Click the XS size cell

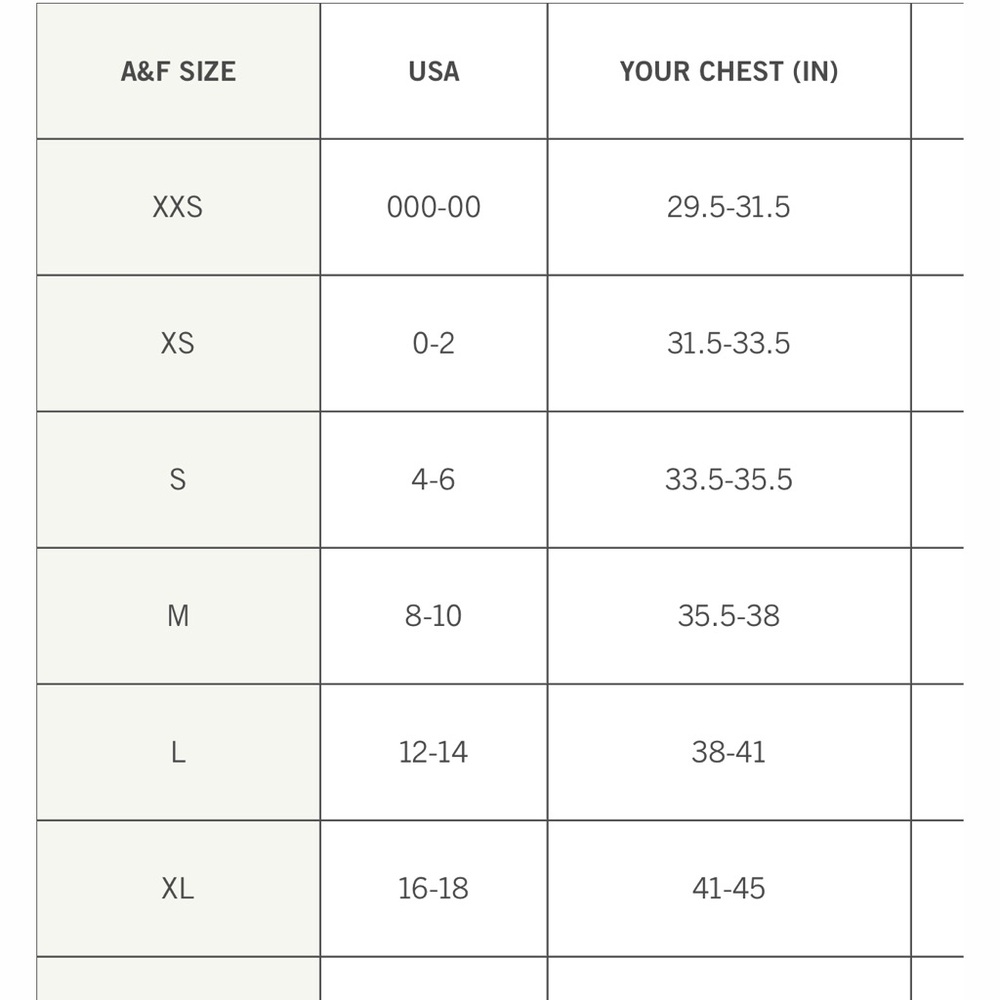(x=179, y=343)
